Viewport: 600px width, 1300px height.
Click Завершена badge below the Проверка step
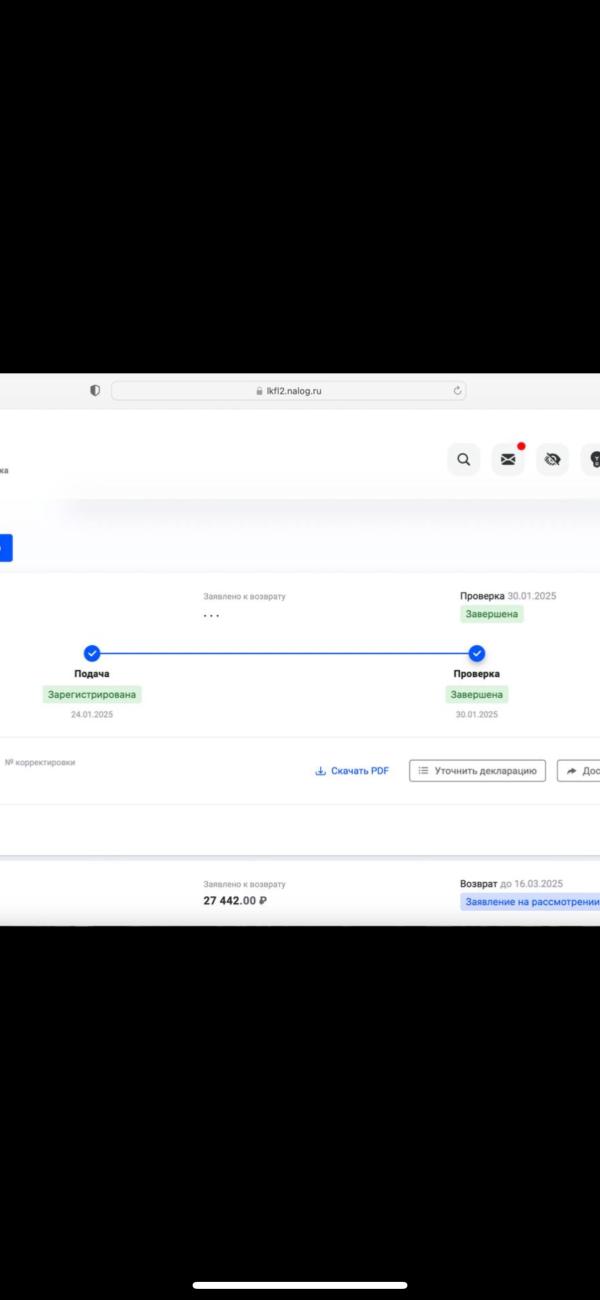point(478,694)
